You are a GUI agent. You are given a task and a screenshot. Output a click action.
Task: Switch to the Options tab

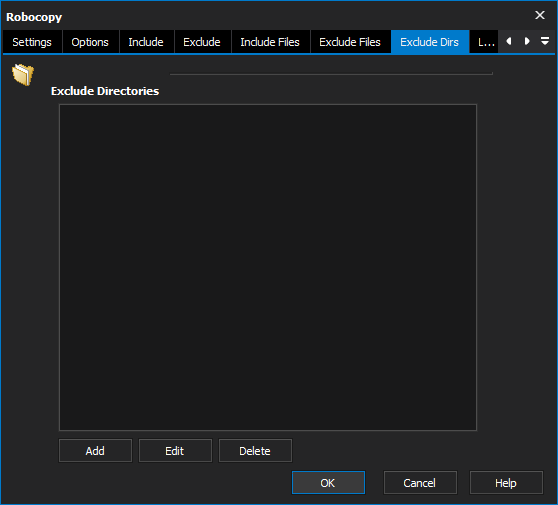90,42
